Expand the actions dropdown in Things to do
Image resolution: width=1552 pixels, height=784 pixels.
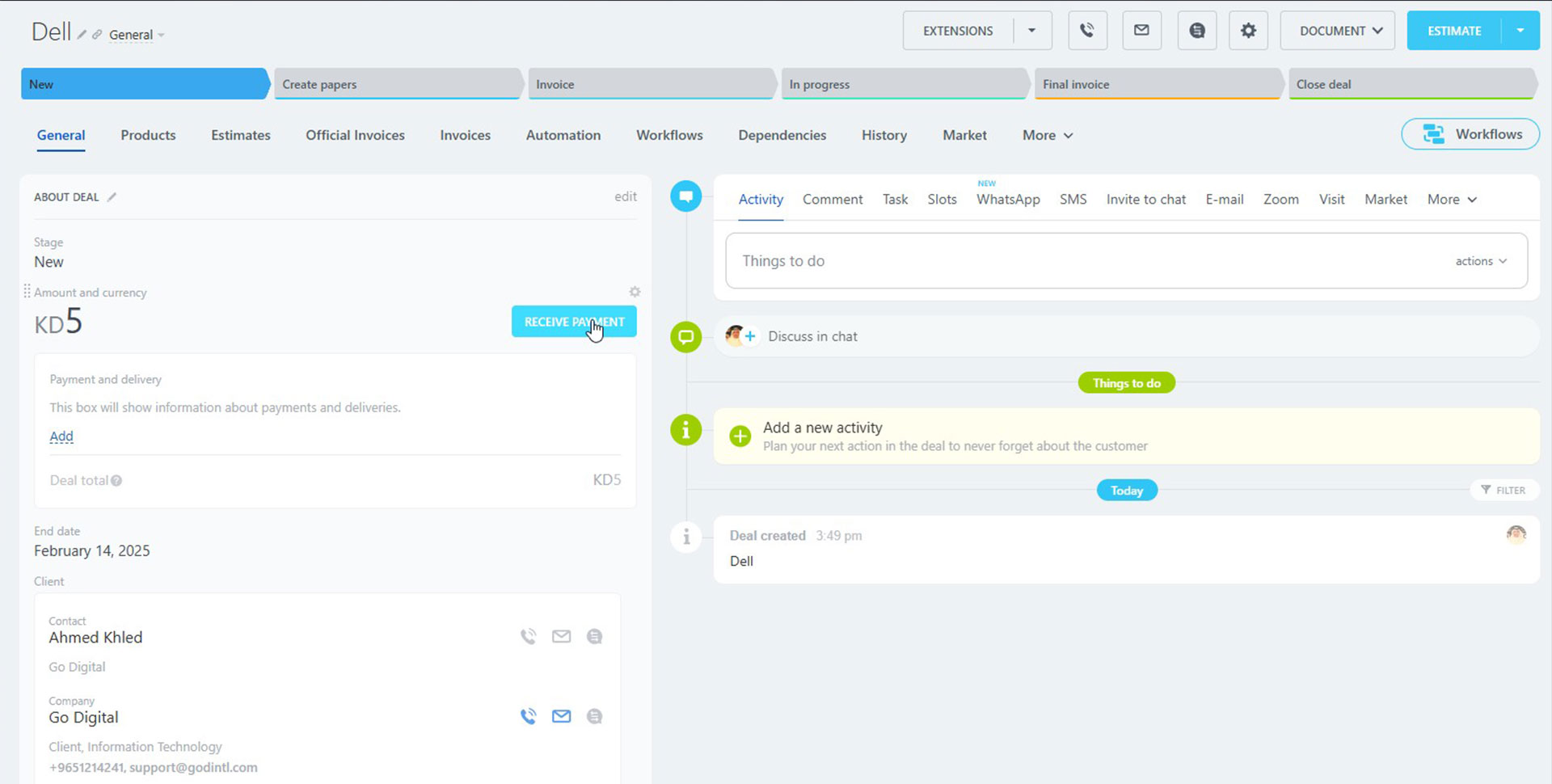click(x=1481, y=261)
